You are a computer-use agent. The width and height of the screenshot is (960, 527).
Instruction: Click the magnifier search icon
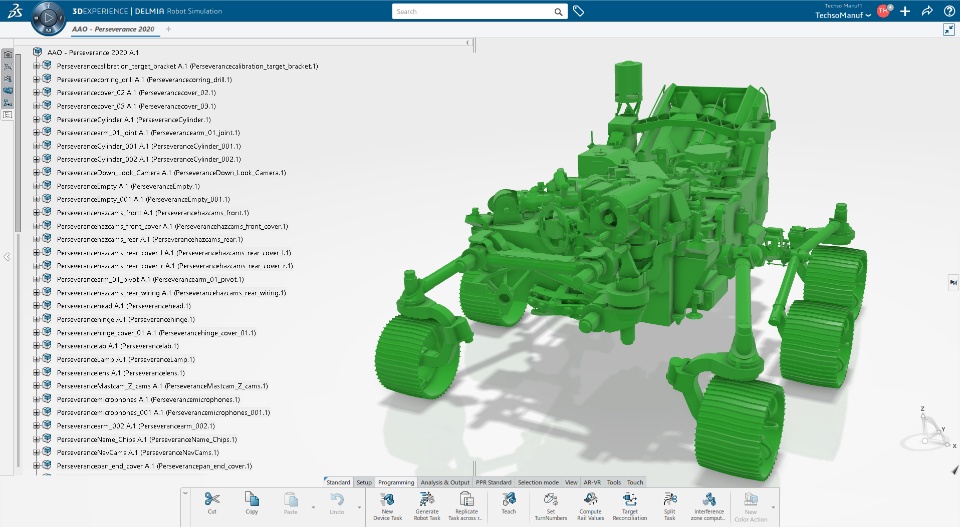point(558,12)
